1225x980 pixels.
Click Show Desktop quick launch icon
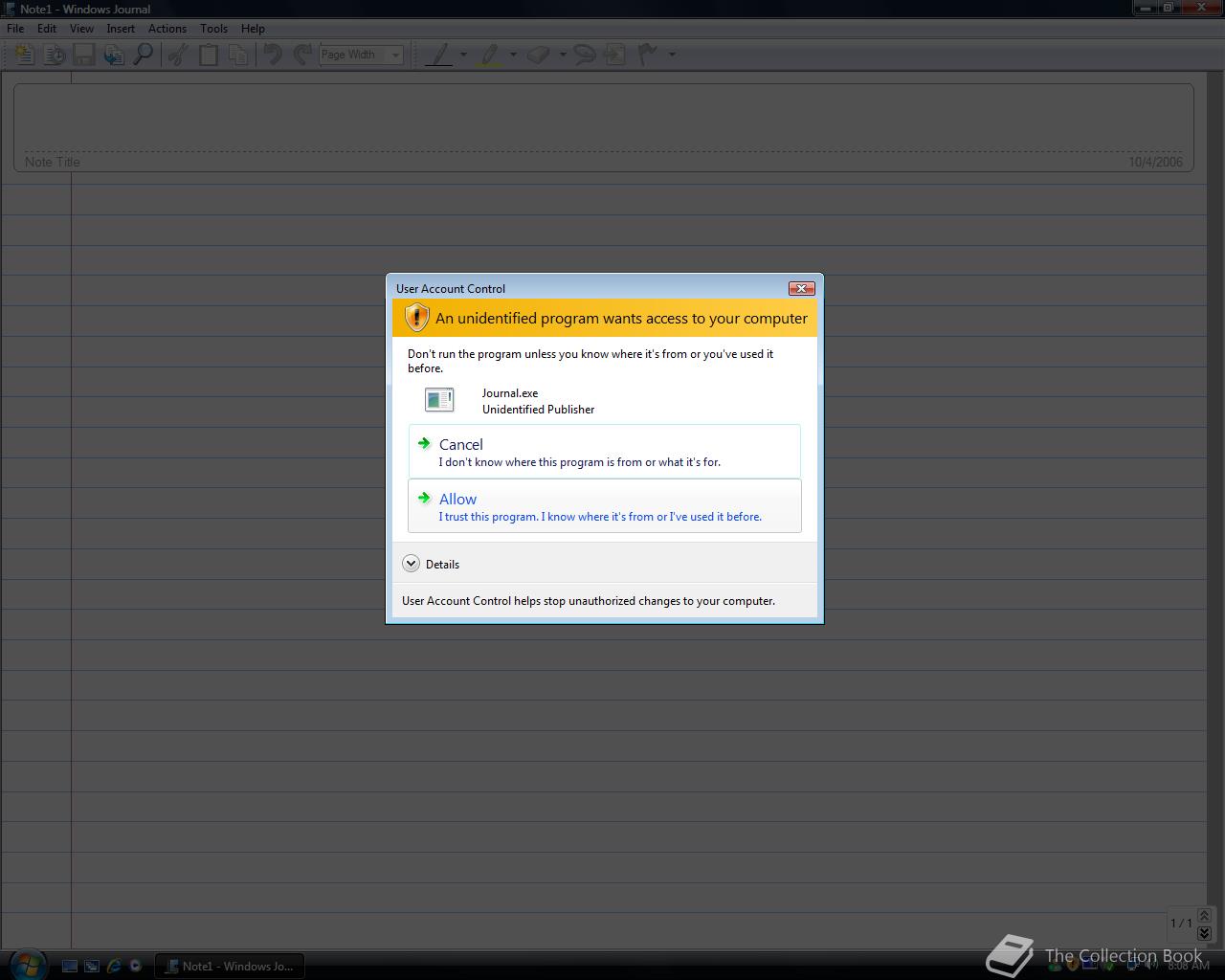click(70, 967)
